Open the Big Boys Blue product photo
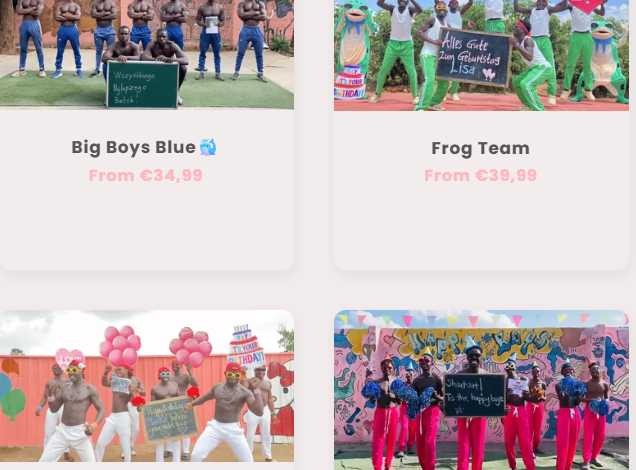The width and height of the screenshot is (636, 470). (x=147, y=55)
